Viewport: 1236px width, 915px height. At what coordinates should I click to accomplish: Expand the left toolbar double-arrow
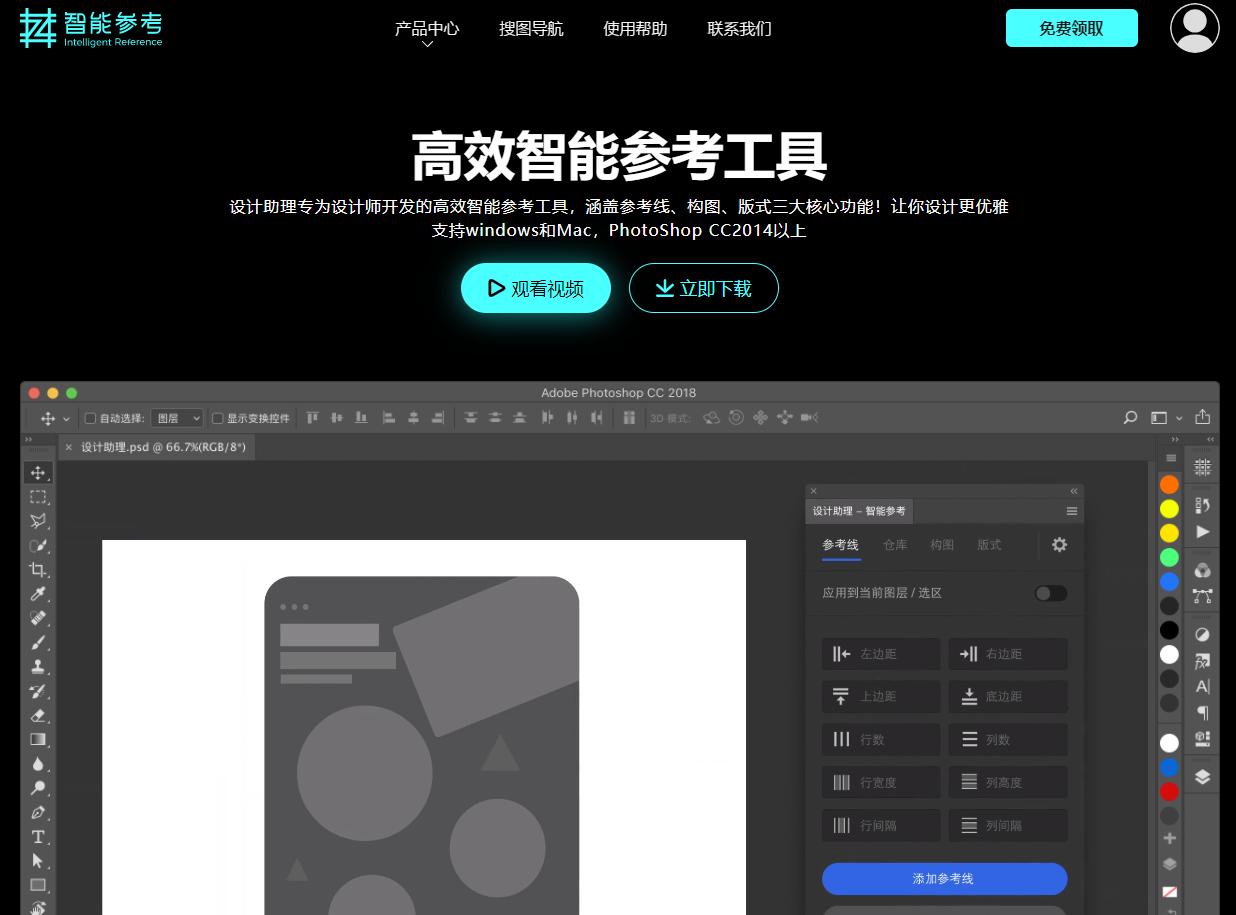pos(28,440)
